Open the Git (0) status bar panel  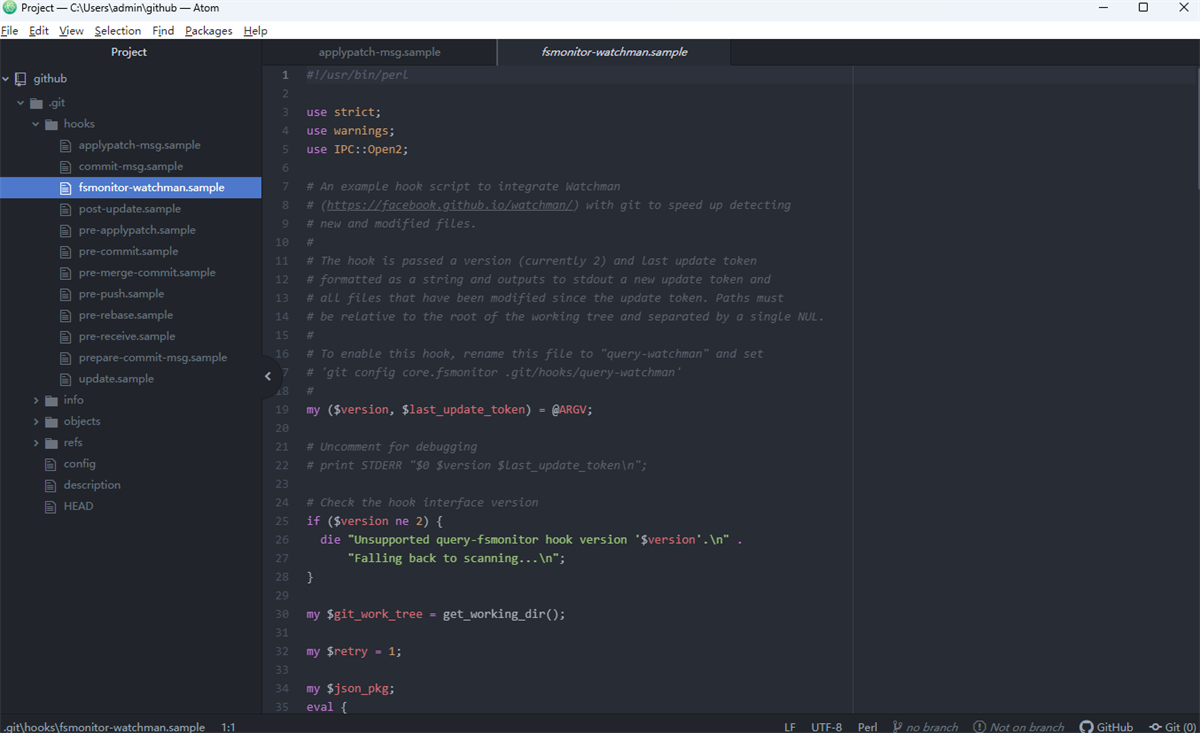tap(1172, 727)
